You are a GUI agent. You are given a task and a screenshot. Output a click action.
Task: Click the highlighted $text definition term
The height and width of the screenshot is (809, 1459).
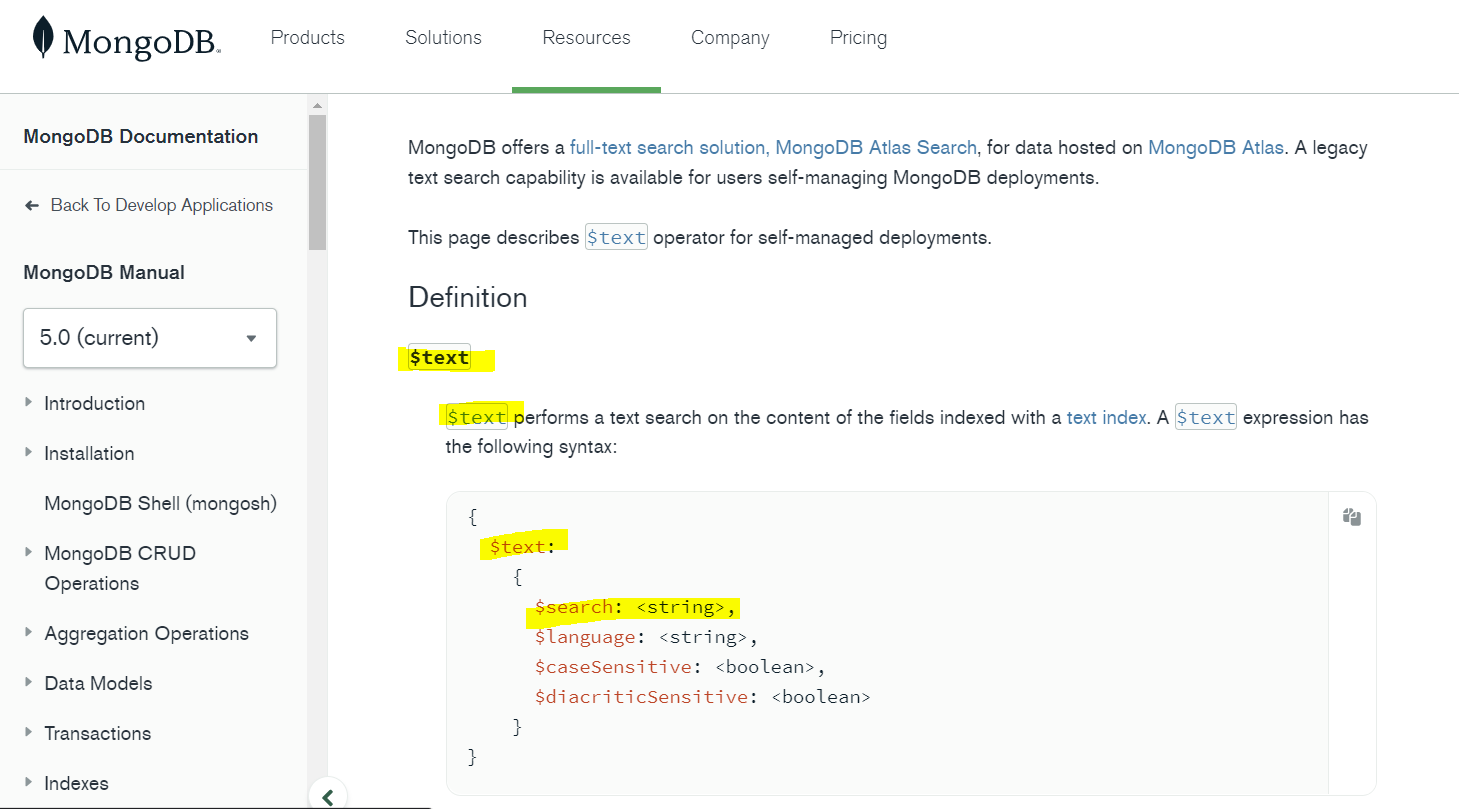(439, 357)
